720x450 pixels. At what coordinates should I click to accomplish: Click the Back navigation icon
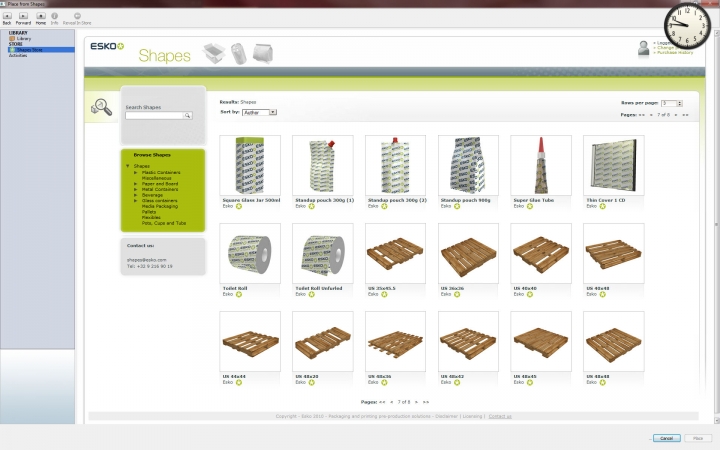coord(7,16)
